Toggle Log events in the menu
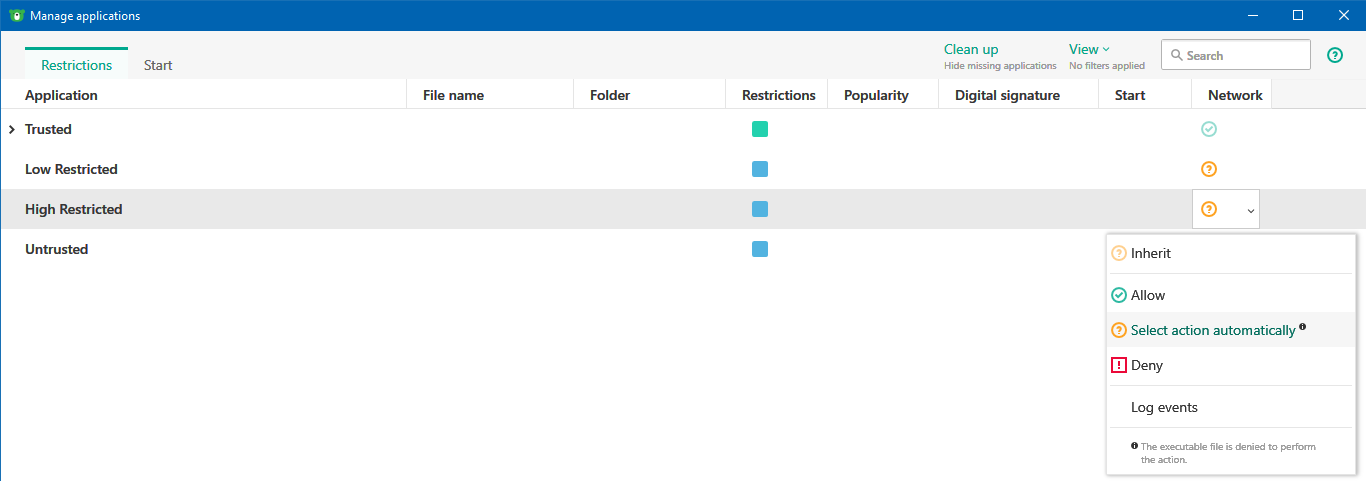The width and height of the screenshot is (1366, 481). pyautogui.click(x=1231, y=407)
